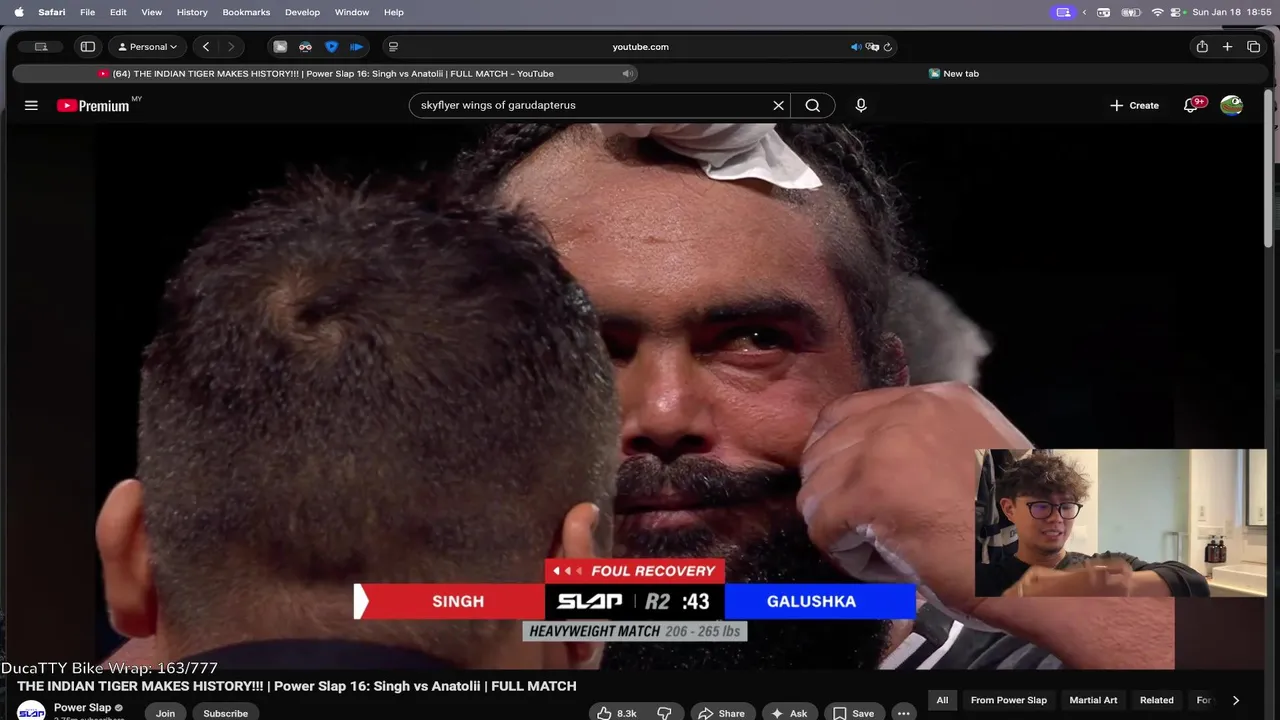Open the Help menu
Screen dimensions: 1280x720
(x=394, y=12)
